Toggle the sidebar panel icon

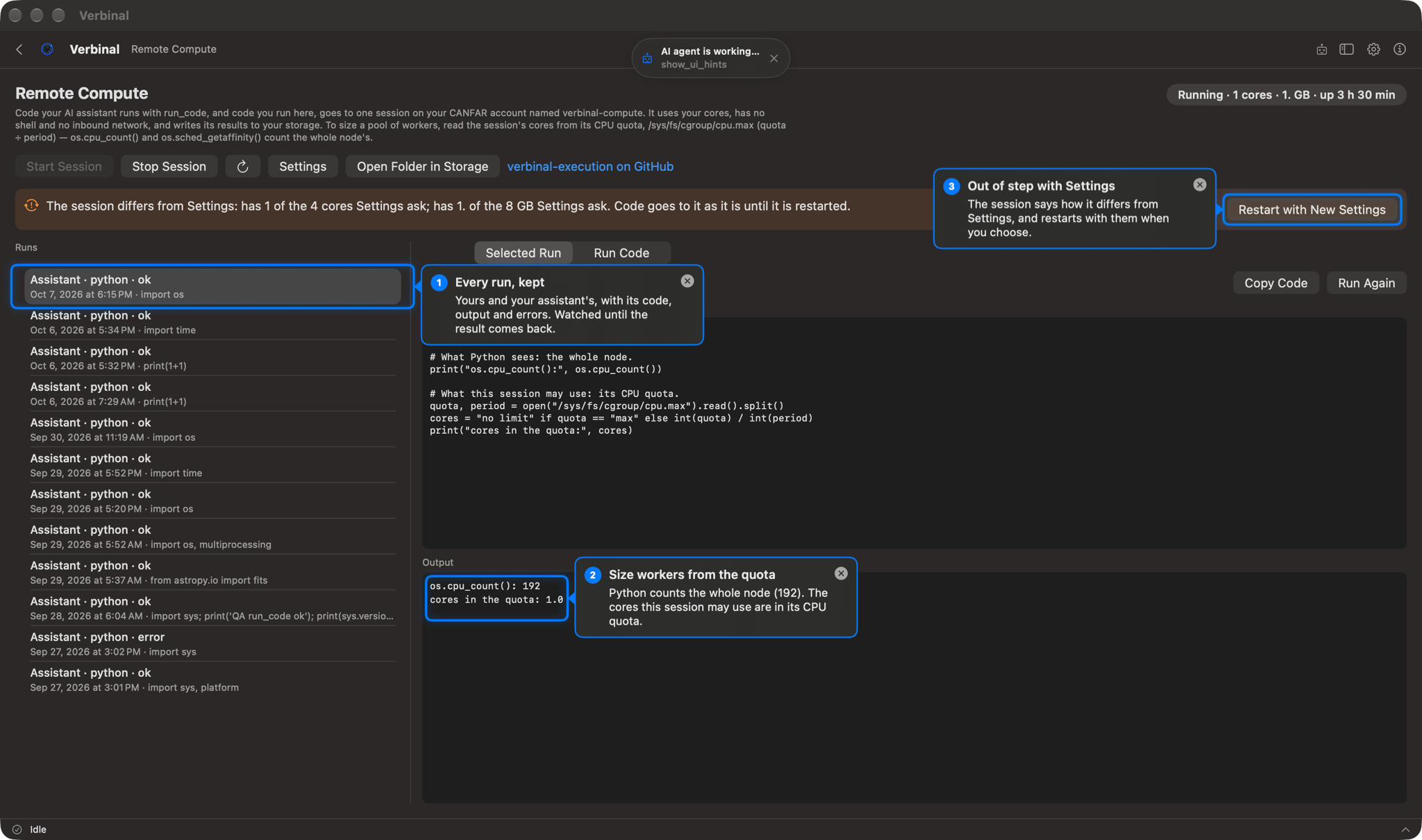pos(1346,49)
